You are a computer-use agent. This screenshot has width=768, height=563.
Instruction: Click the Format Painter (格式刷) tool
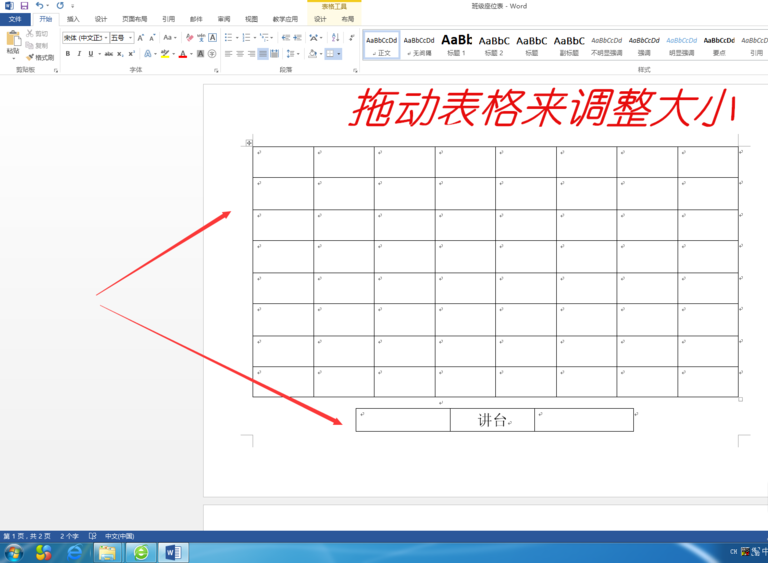[x=40, y=57]
